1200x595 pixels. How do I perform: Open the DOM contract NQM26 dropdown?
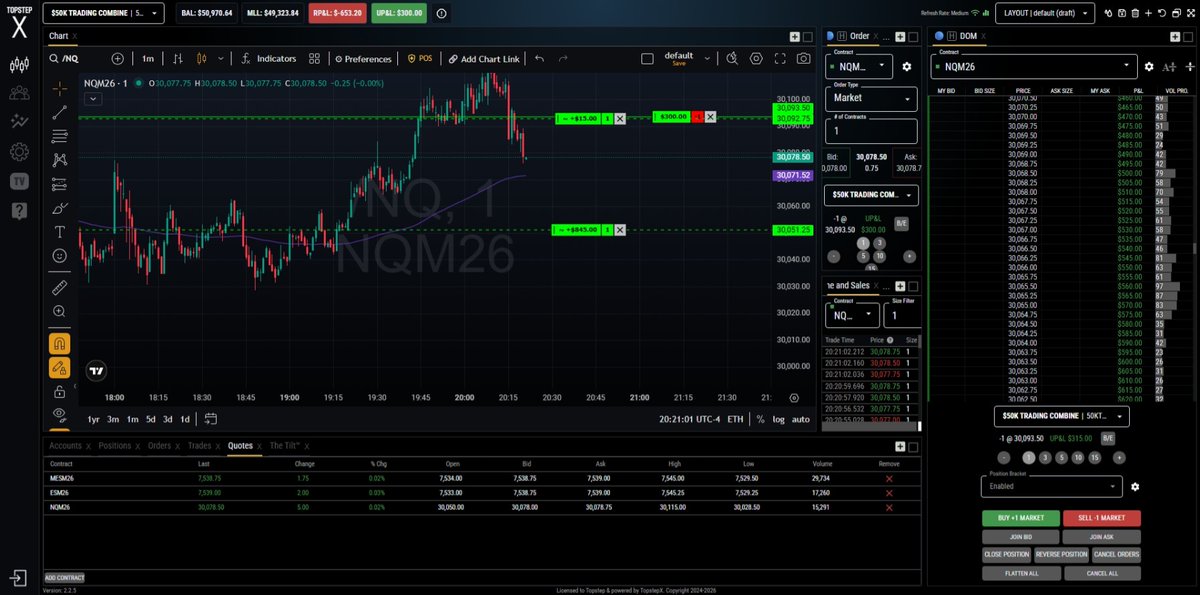[1034, 66]
